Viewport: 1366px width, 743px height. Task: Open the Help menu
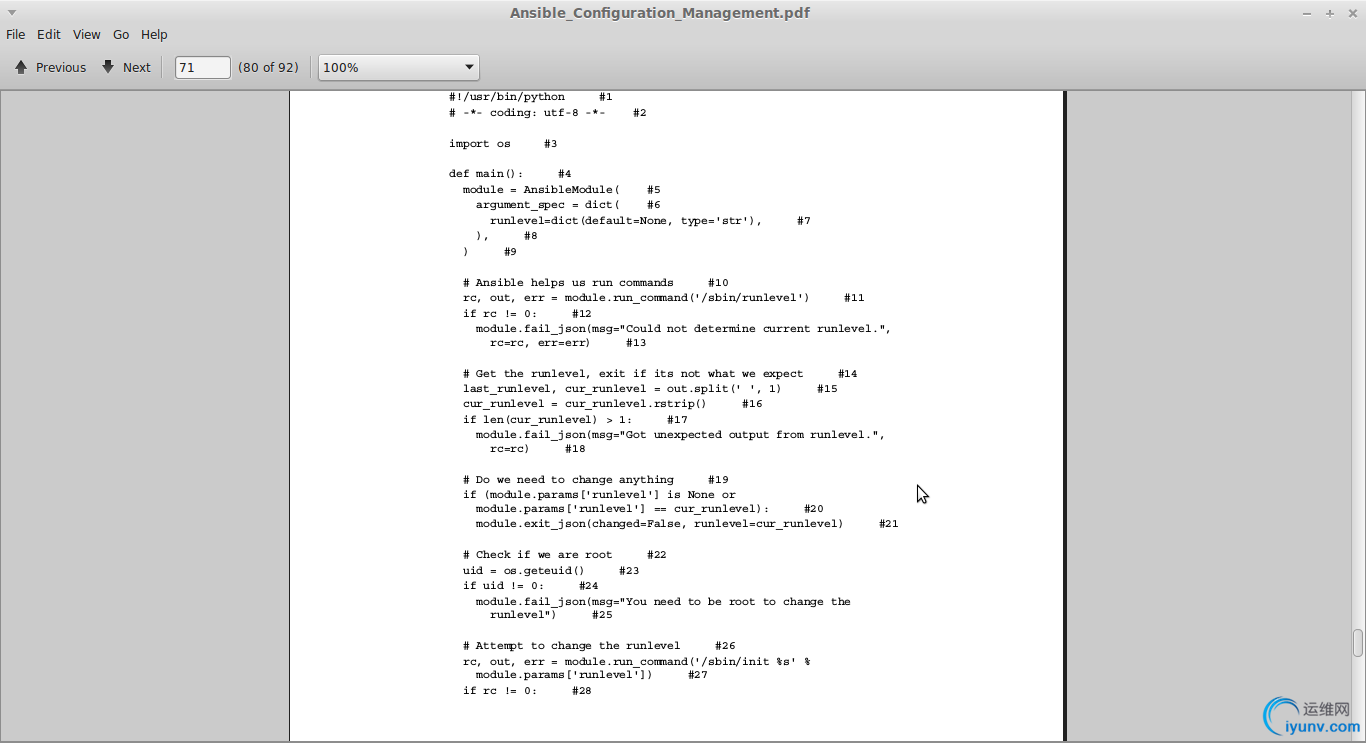(x=154, y=34)
